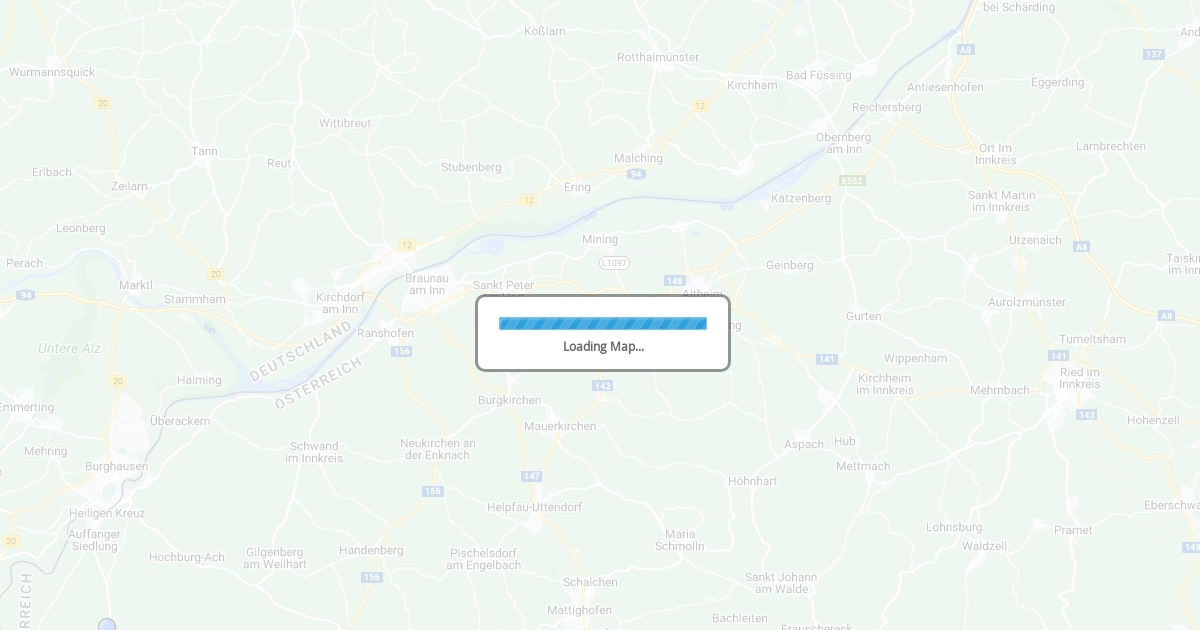Select the blue map marker at bottom left
1200x630 pixels.
[x=107, y=624]
